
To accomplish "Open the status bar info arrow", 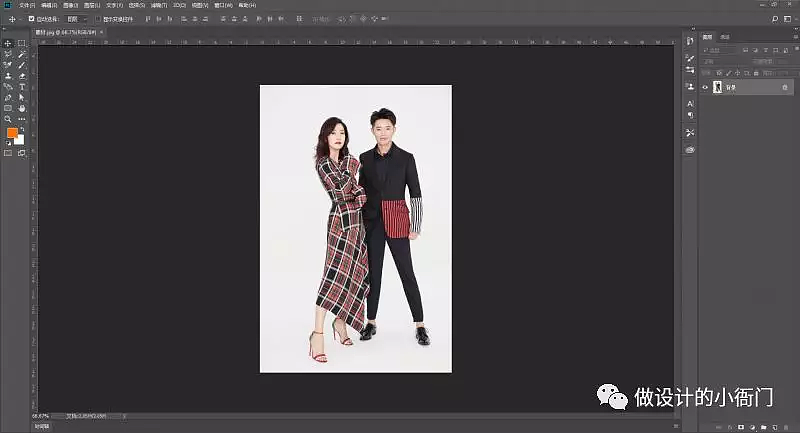I will (124, 416).
